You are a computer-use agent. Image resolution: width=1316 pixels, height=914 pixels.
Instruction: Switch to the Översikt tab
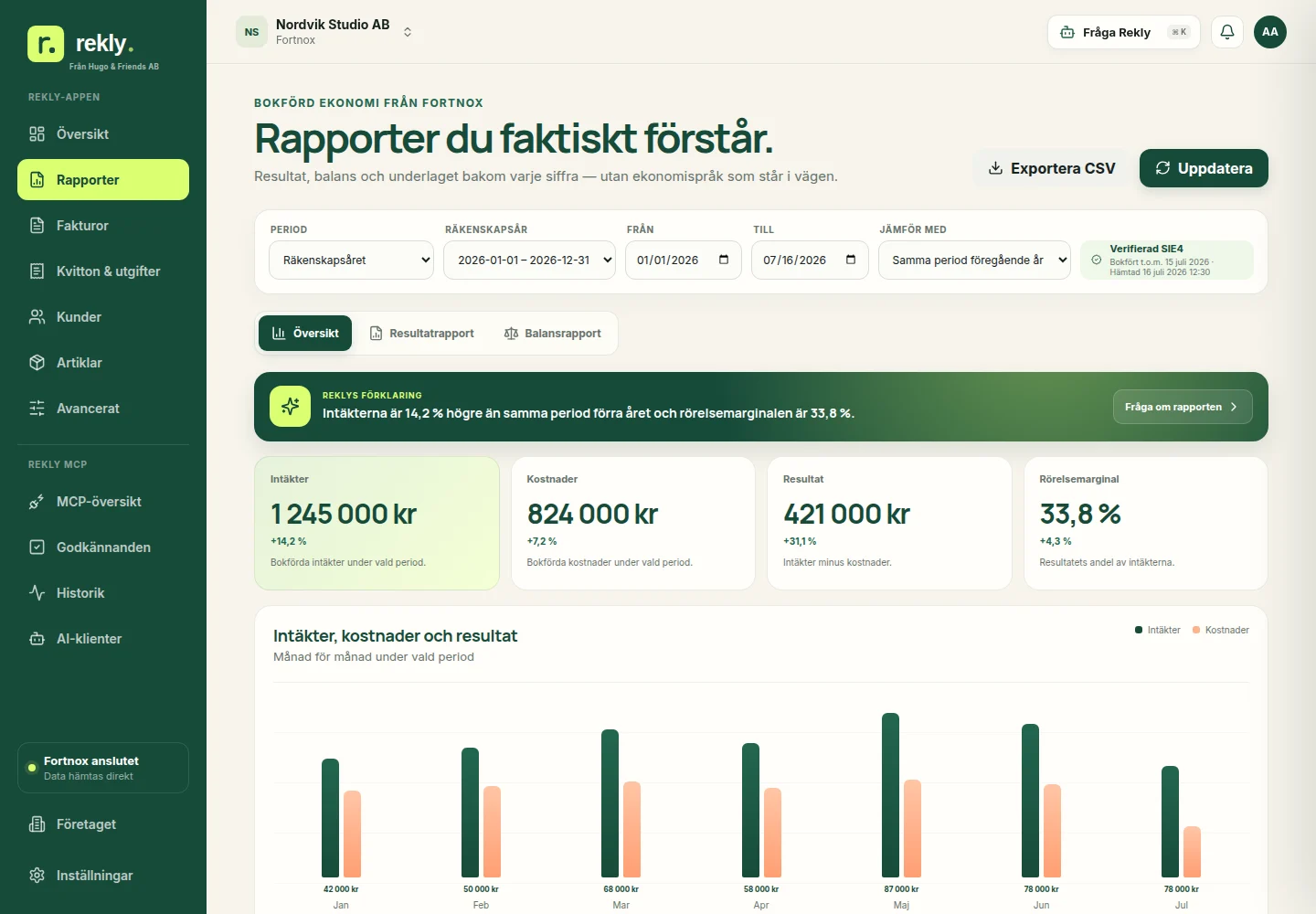305,334
